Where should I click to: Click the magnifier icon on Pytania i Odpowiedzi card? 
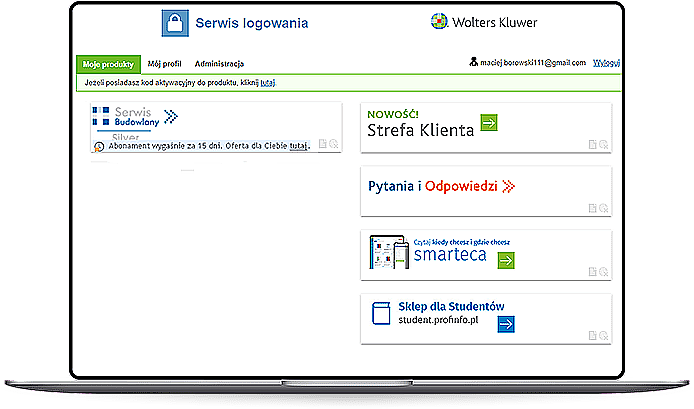click(x=604, y=208)
